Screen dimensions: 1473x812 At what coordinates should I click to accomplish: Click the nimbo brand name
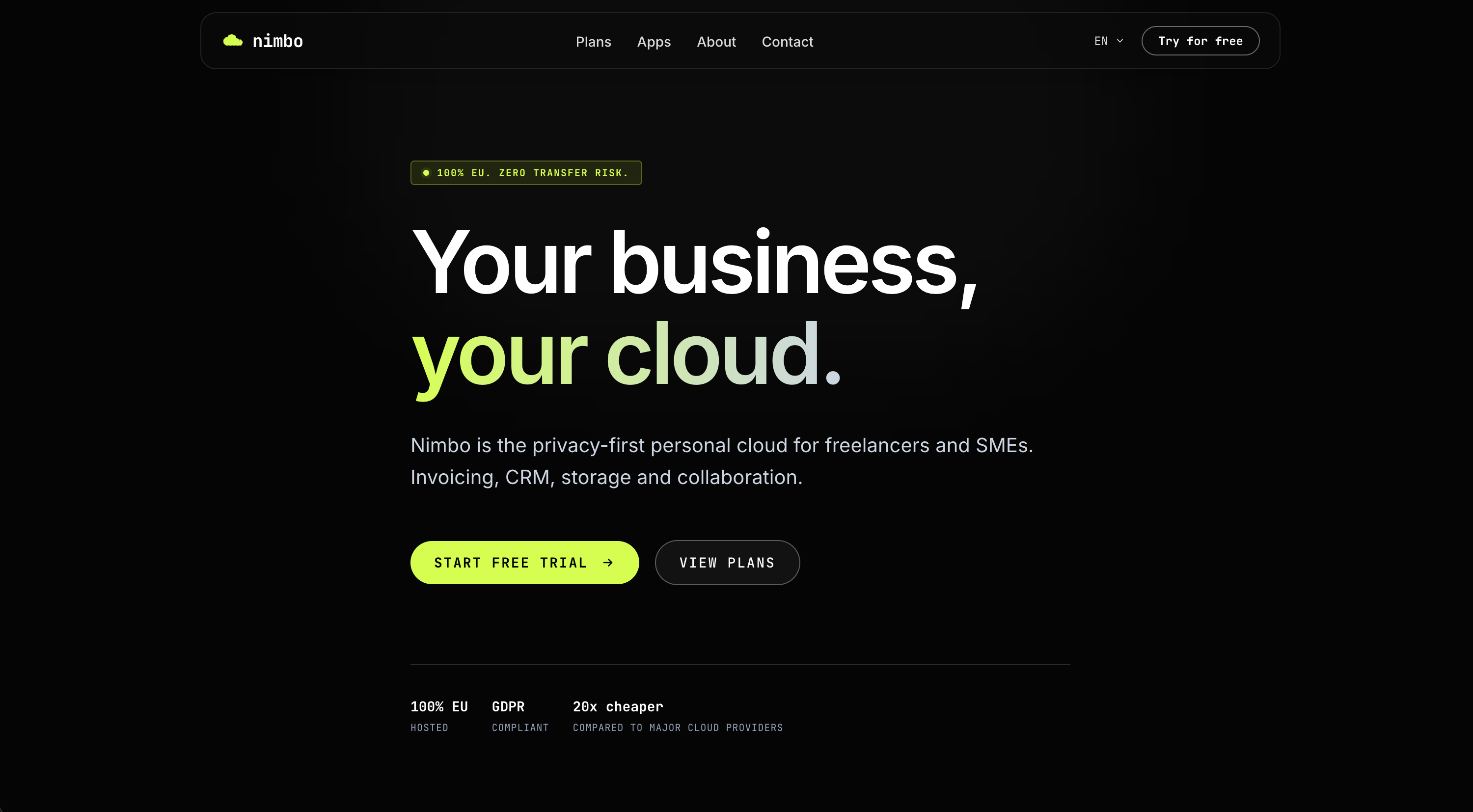[x=277, y=41]
